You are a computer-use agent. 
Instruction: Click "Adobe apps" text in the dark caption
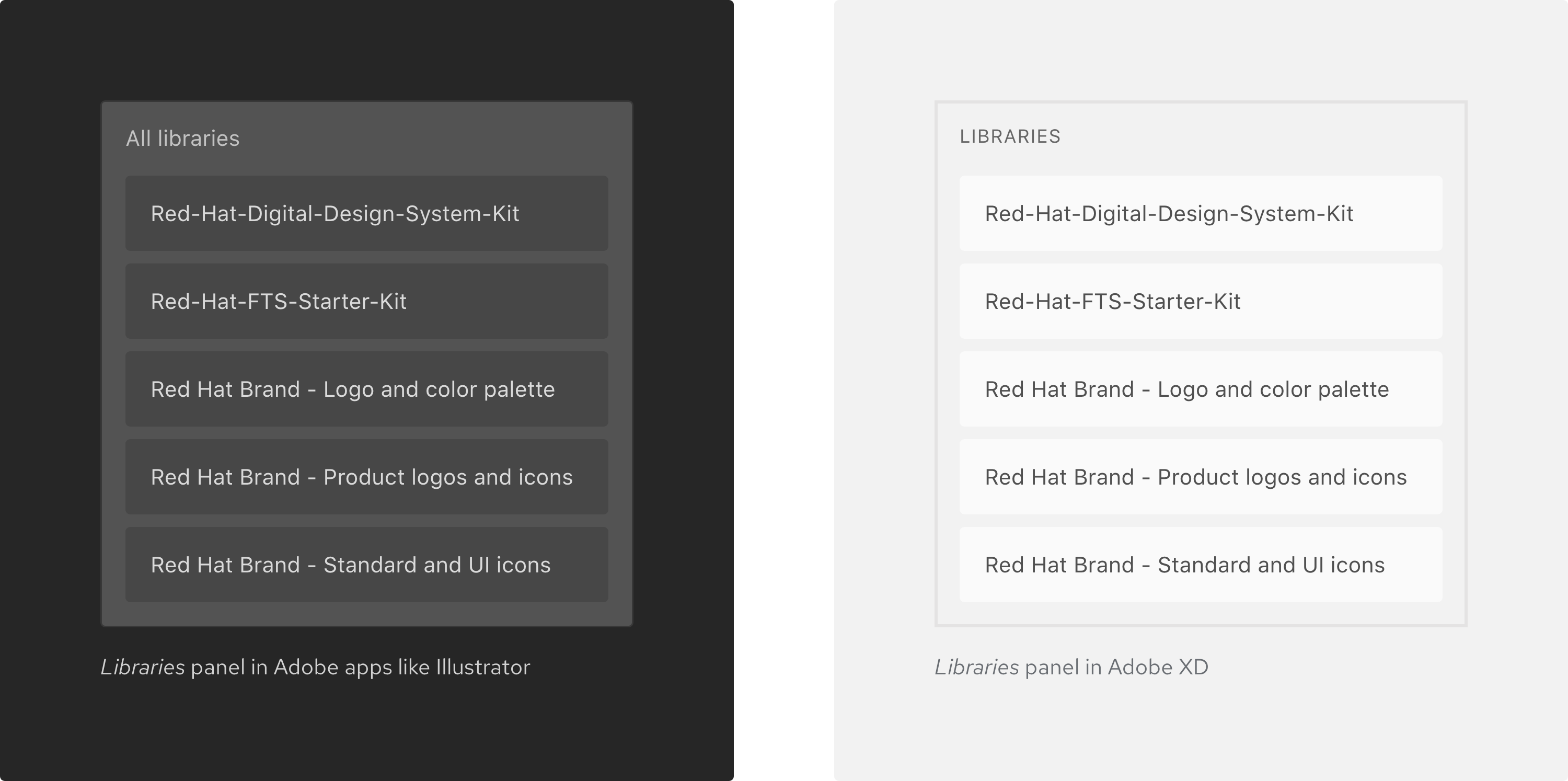pos(332,667)
